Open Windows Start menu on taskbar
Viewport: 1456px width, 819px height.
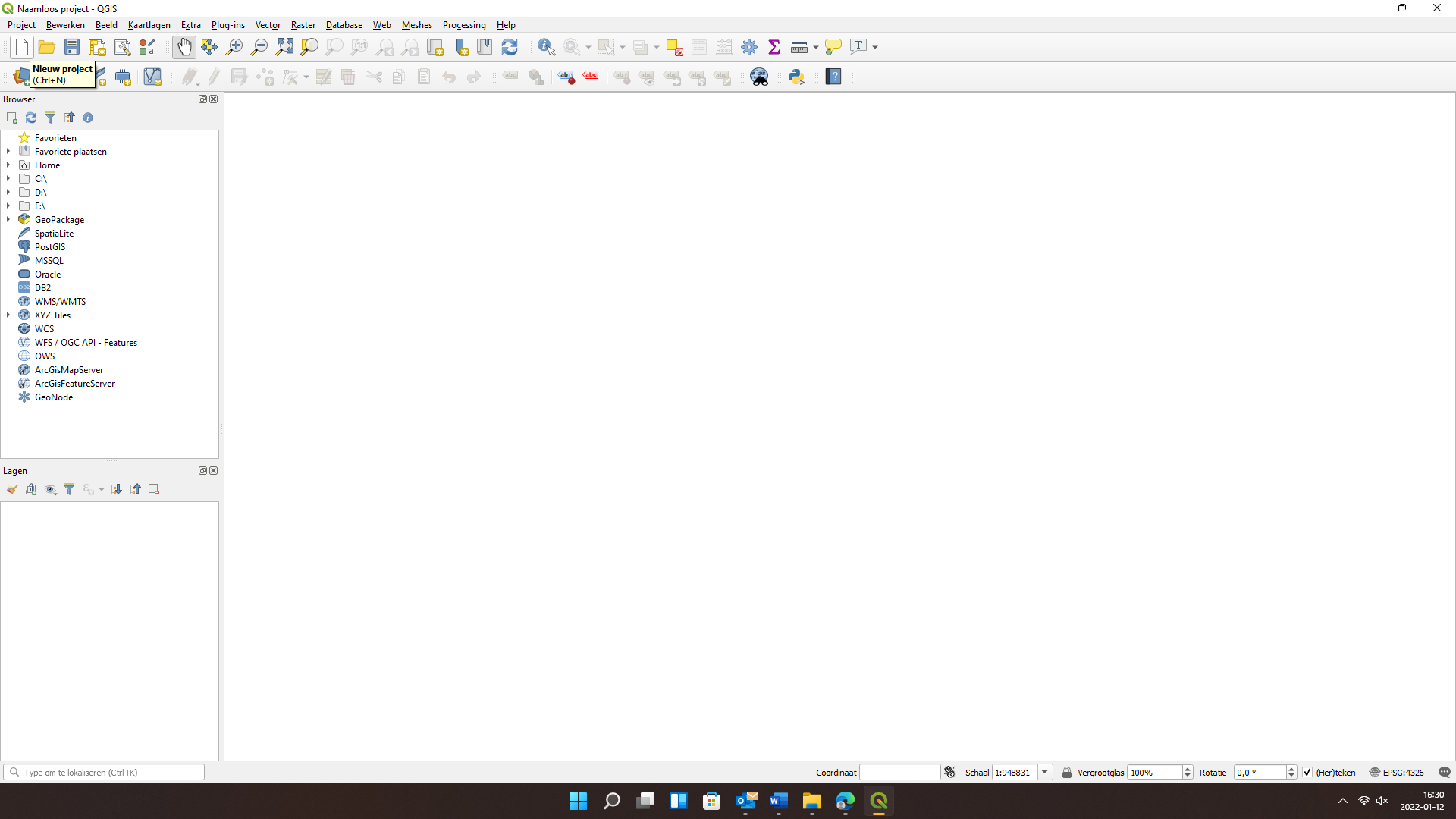578,801
